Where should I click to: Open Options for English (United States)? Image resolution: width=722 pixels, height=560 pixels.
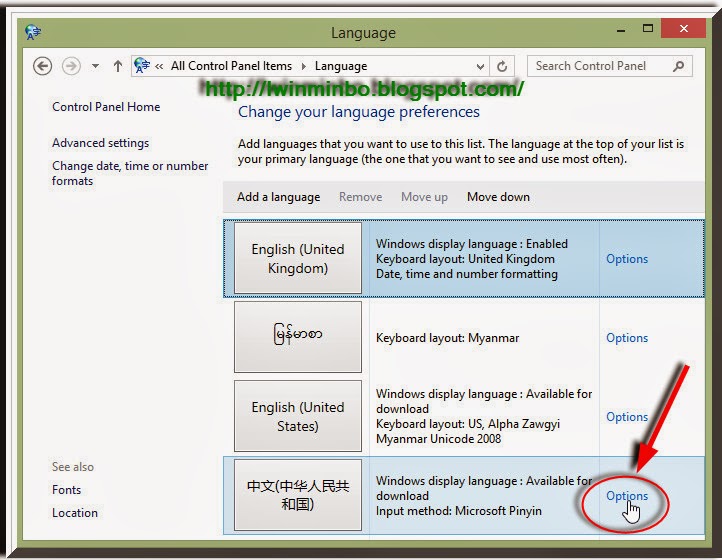[x=627, y=417]
